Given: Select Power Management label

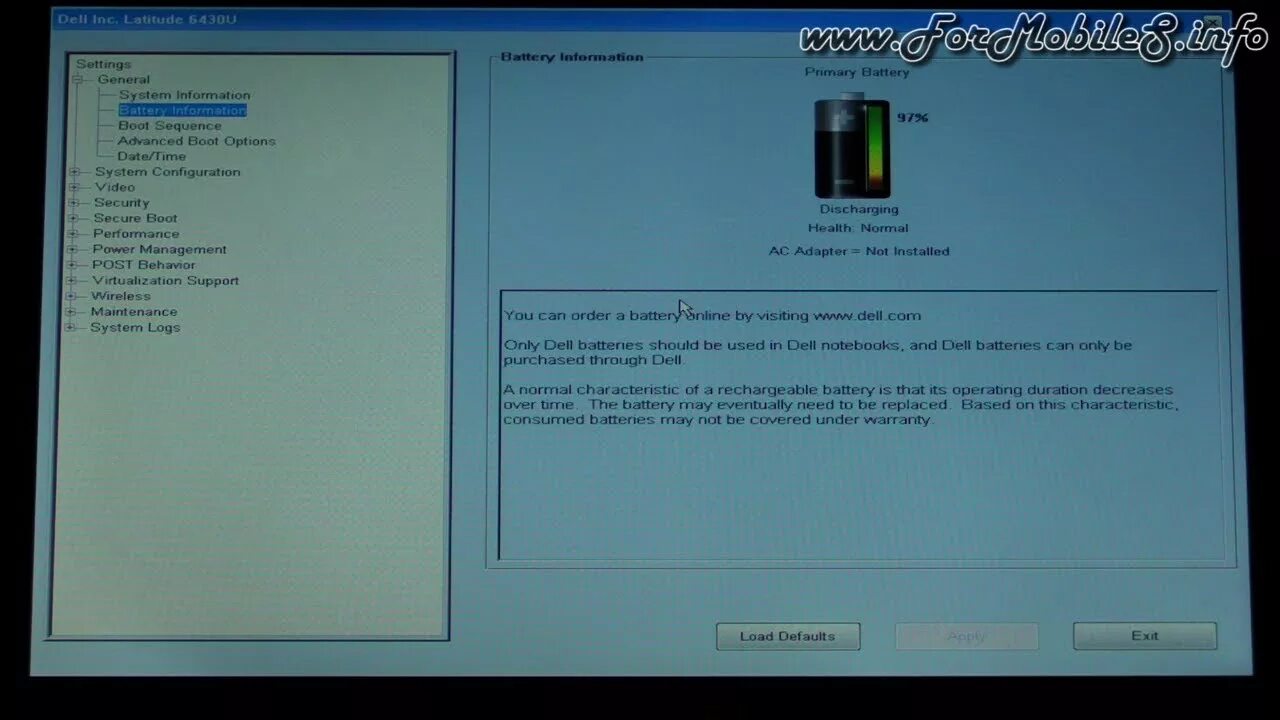Looking at the screenshot, I should coord(160,250).
